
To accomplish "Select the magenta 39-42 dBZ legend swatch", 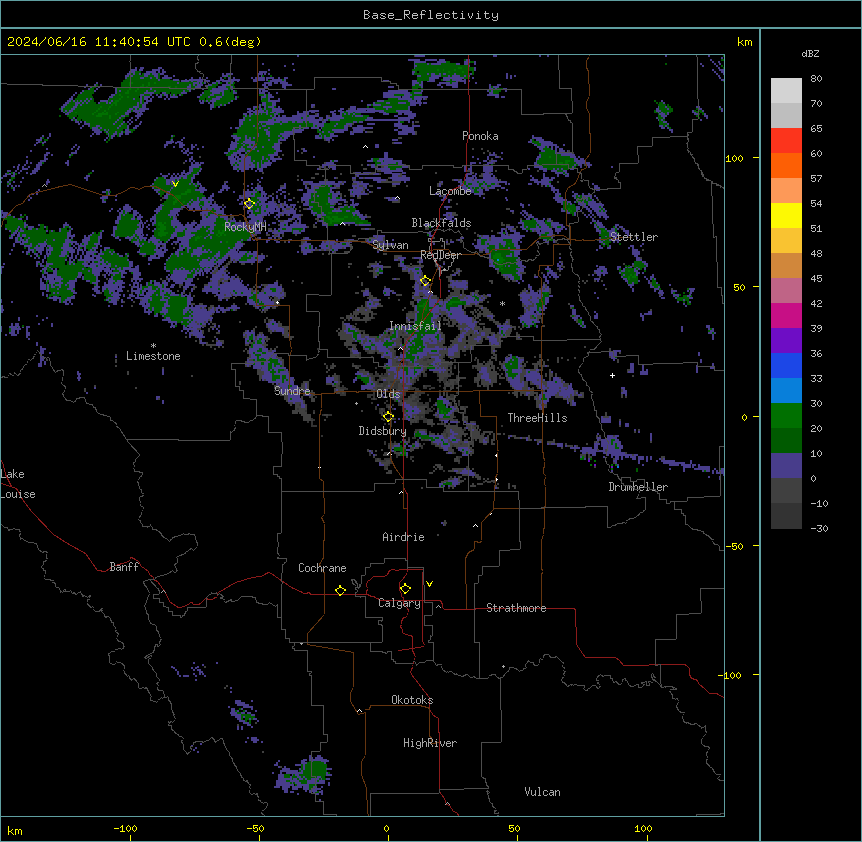I will click(786, 315).
